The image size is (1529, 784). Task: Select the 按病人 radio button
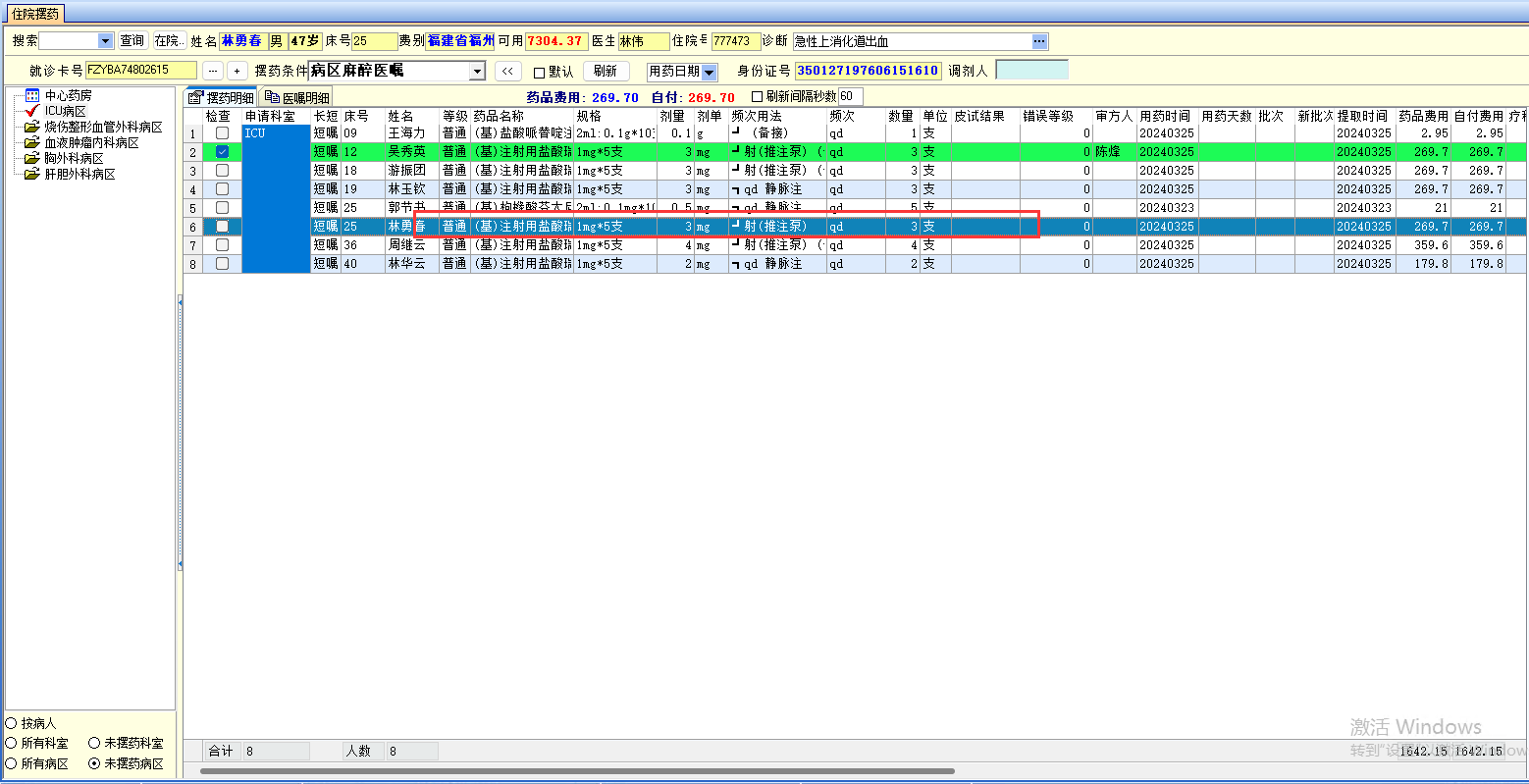11,723
